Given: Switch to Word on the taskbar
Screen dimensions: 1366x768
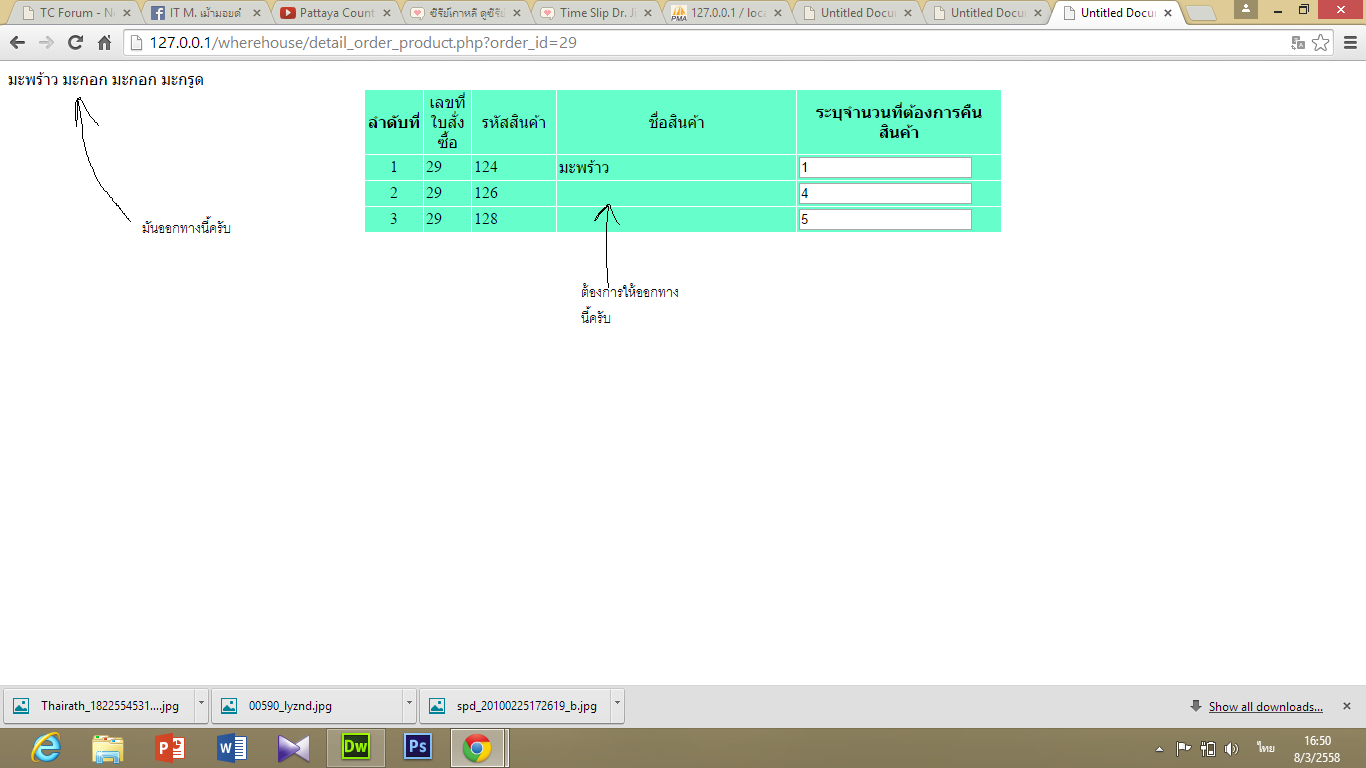Looking at the screenshot, I should point(232,747).
